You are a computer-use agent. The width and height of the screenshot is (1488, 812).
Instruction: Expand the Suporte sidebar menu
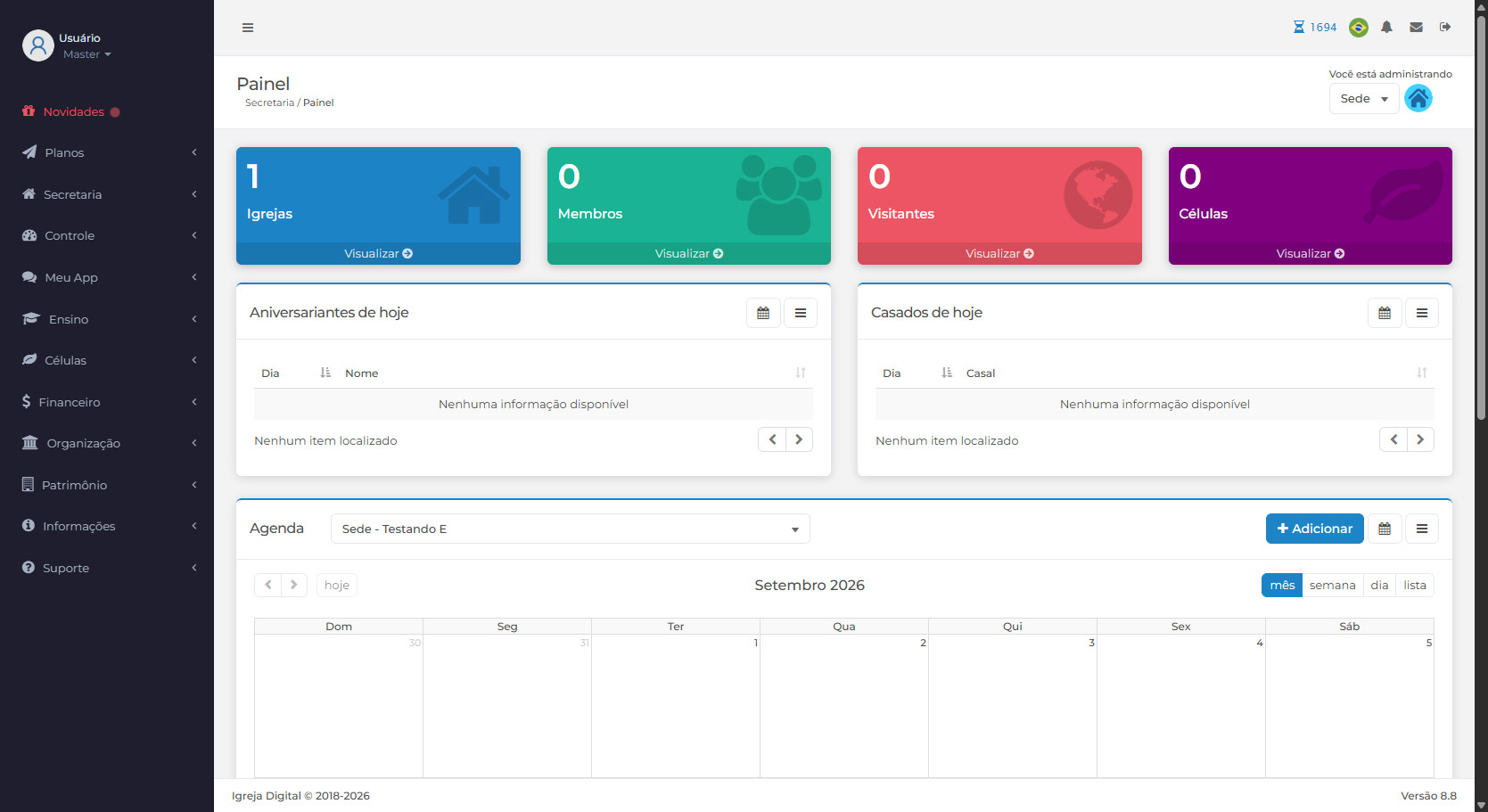click(x=107, y=568)
